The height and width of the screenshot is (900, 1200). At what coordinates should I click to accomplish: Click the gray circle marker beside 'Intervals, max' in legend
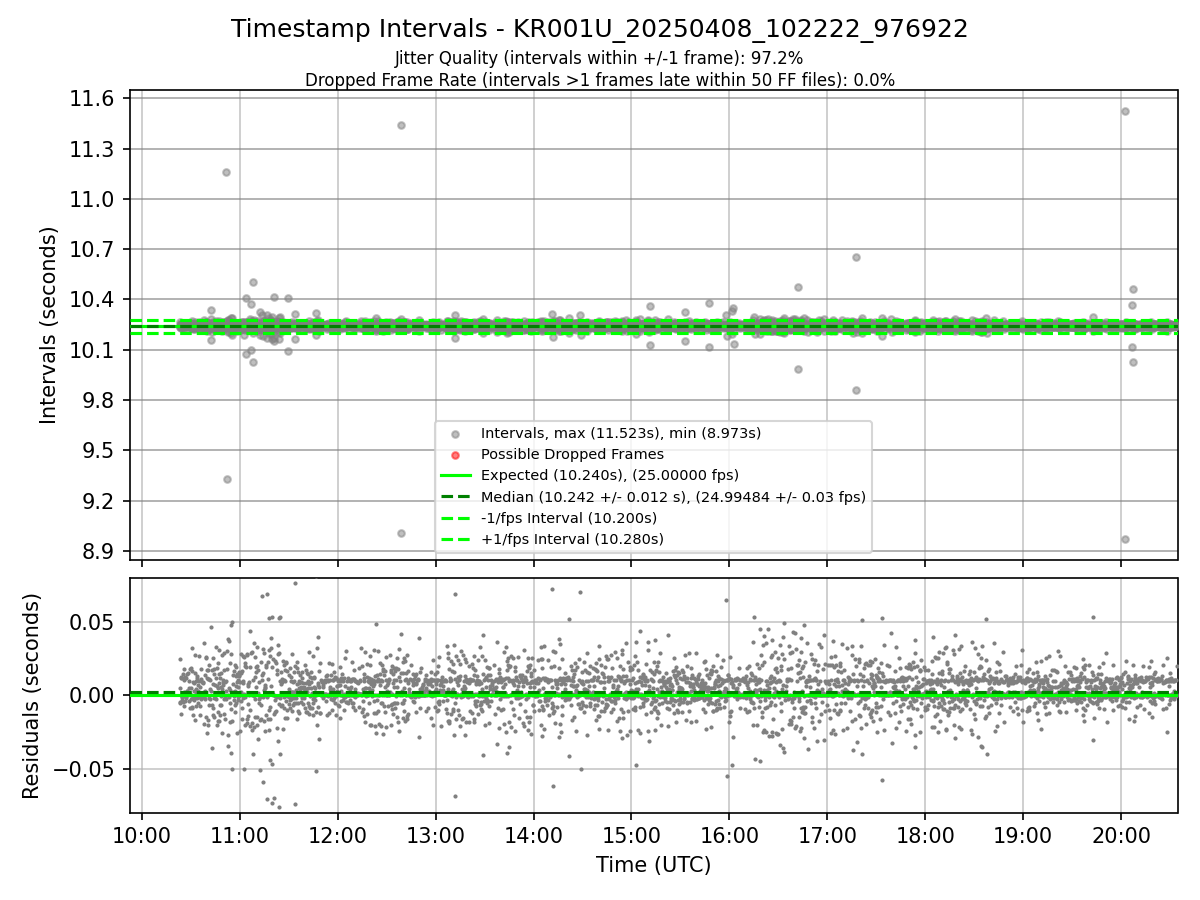[x=456, y=434]
